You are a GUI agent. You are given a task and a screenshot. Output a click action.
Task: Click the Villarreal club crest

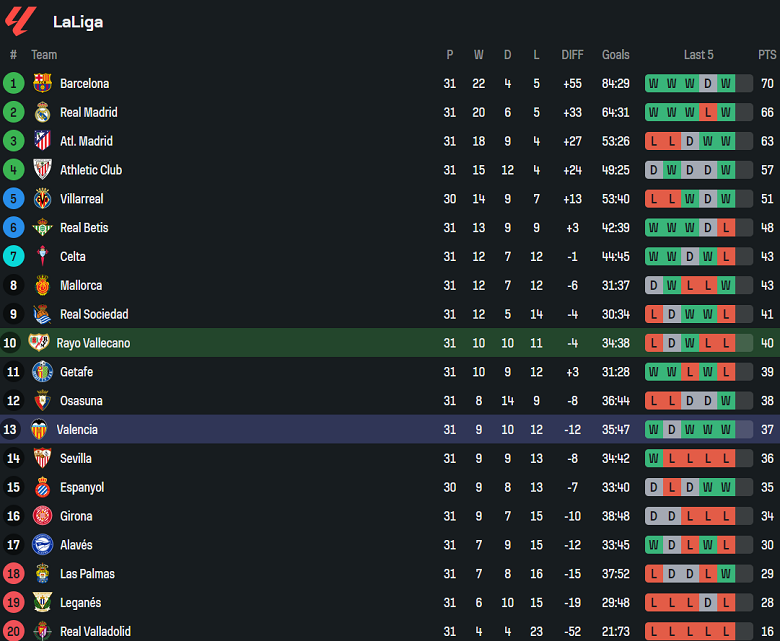(x=42, y=199)
